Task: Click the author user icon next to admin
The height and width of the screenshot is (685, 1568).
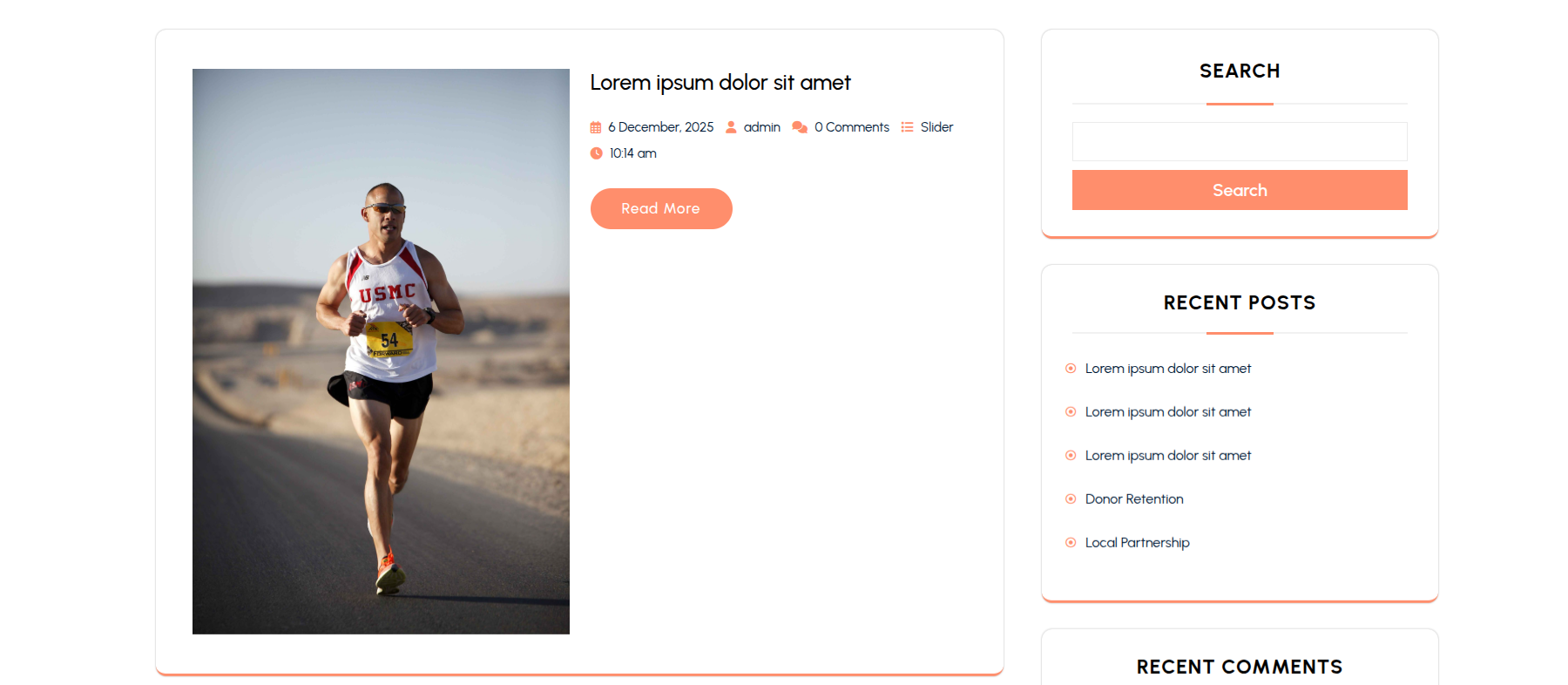Action: pyautogui.click(x=731, y=127)
